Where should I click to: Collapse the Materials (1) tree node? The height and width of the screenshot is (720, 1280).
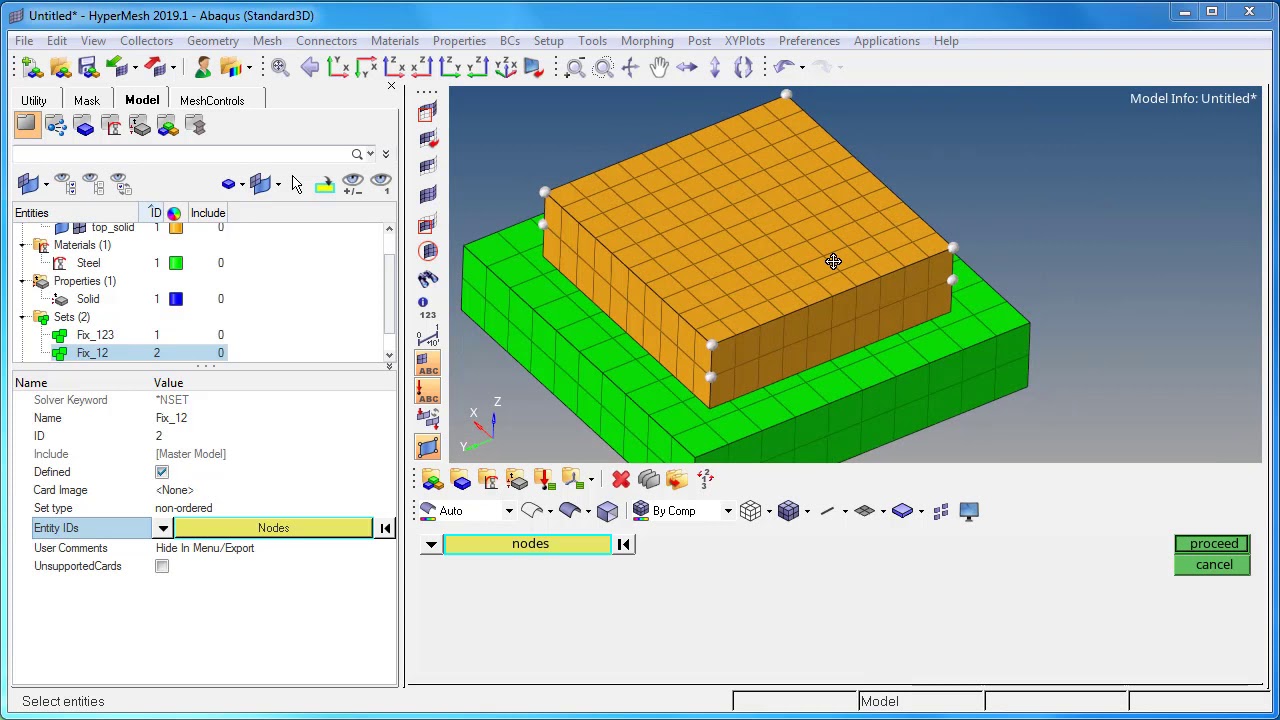pos(22,245)
